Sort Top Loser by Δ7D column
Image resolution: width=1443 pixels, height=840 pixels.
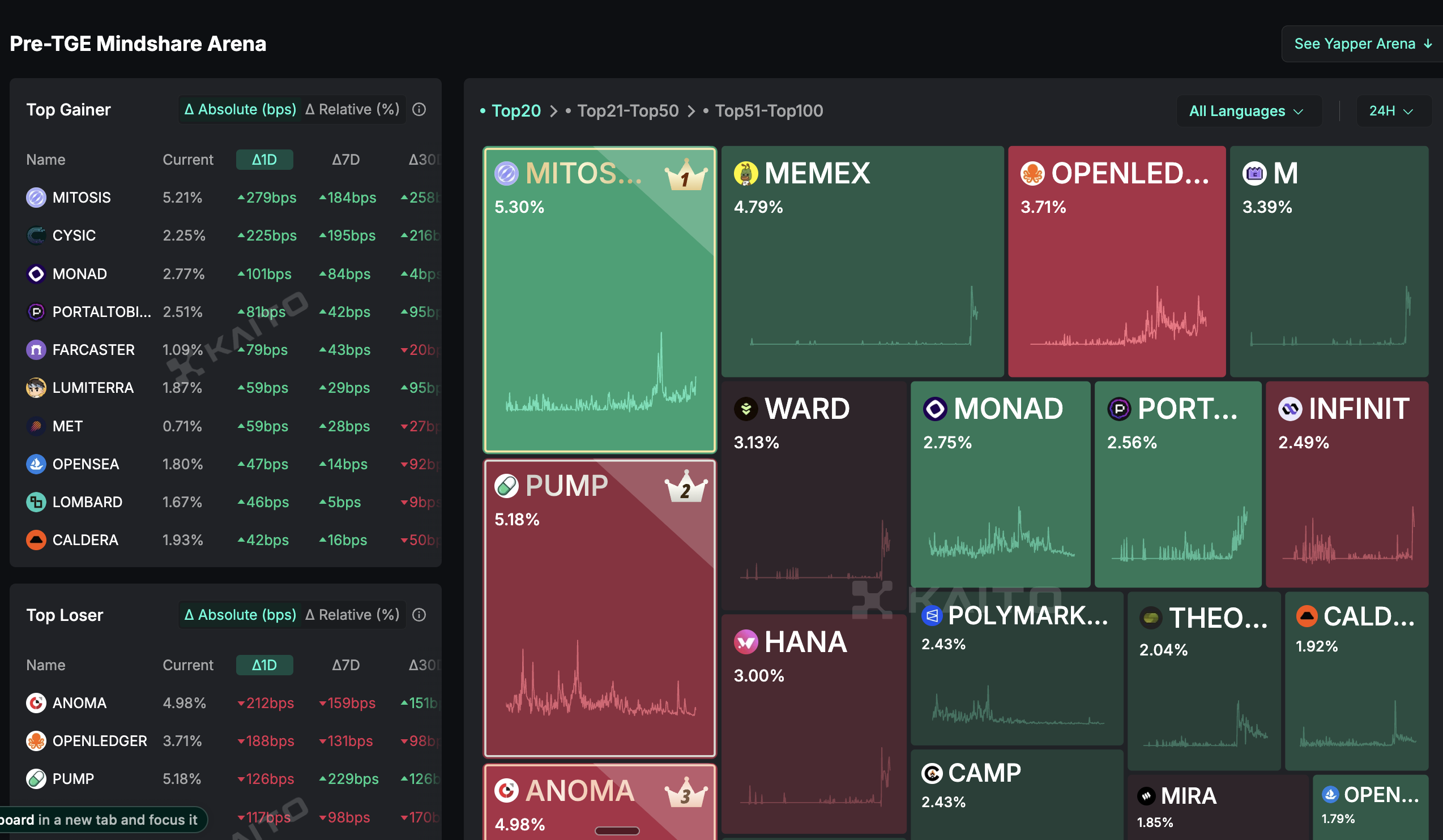coord(346,665)
